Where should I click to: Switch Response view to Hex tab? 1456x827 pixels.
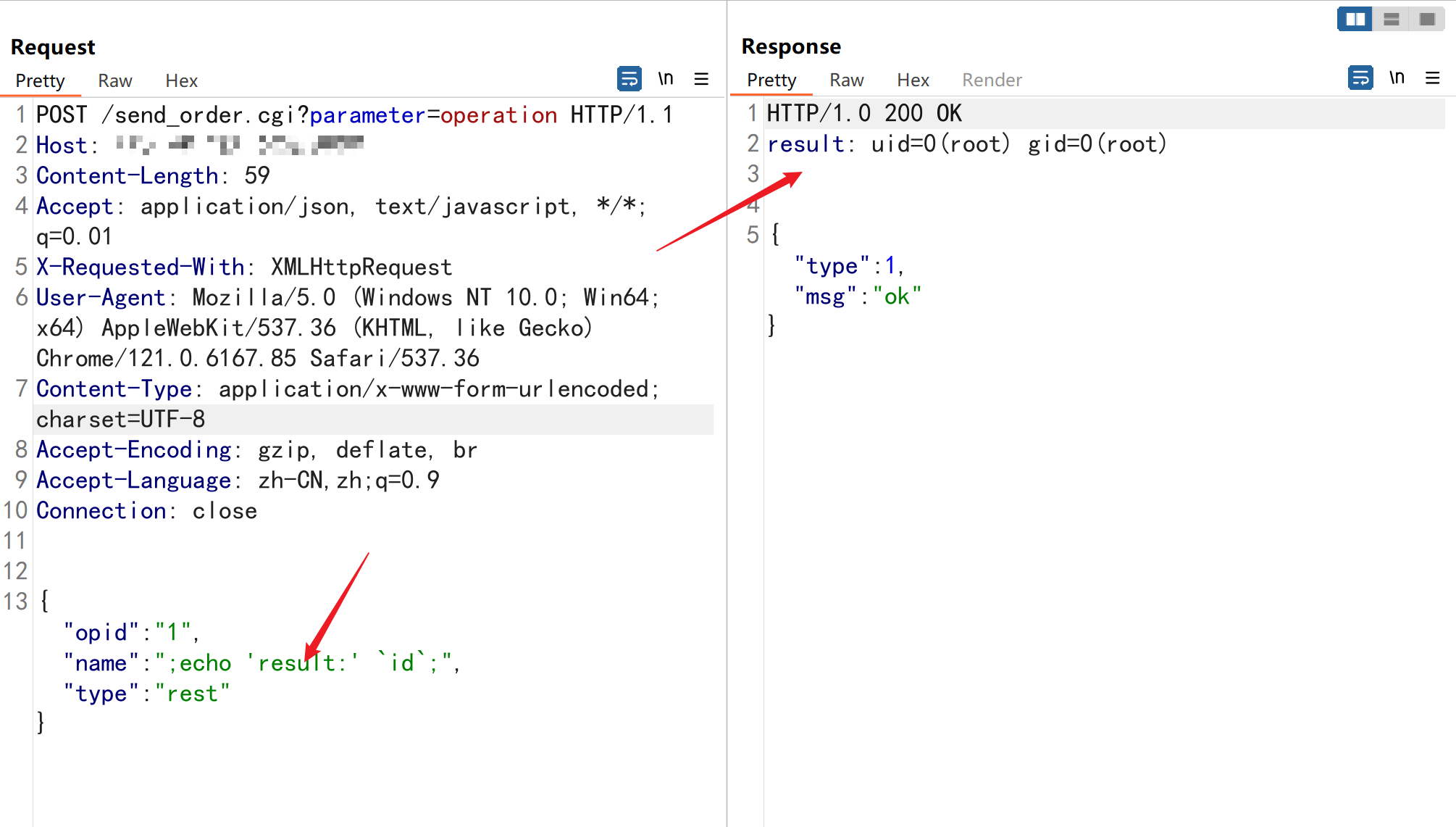pos(913,80)
